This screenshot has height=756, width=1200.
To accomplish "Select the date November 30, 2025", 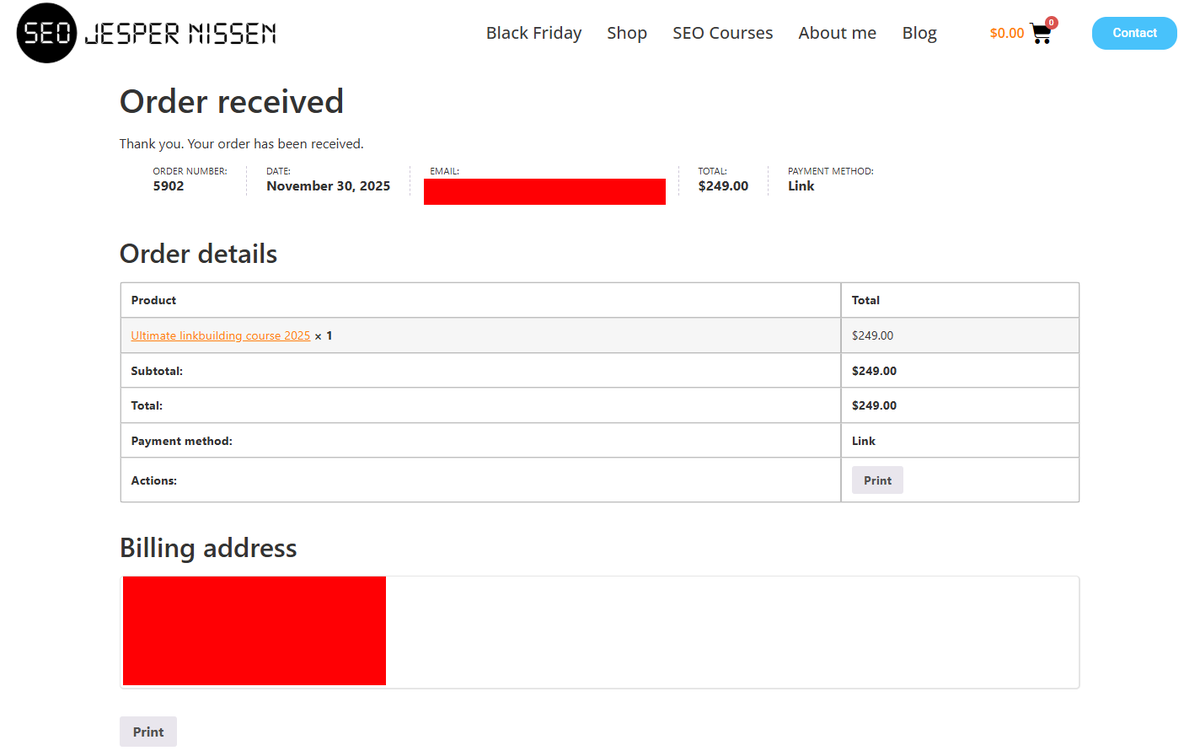I will (328, 186).
